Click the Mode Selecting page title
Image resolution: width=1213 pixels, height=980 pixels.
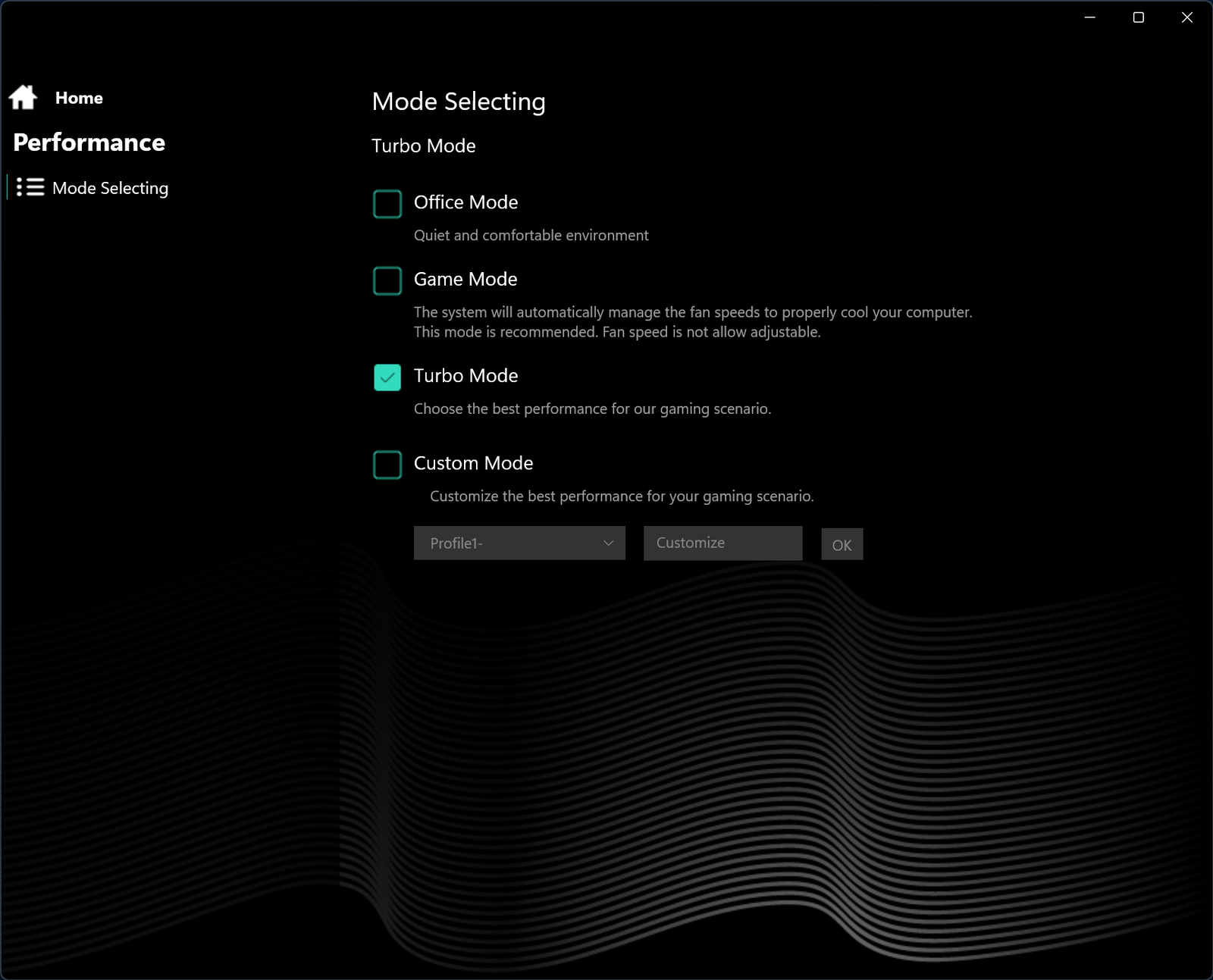(459, 102)
